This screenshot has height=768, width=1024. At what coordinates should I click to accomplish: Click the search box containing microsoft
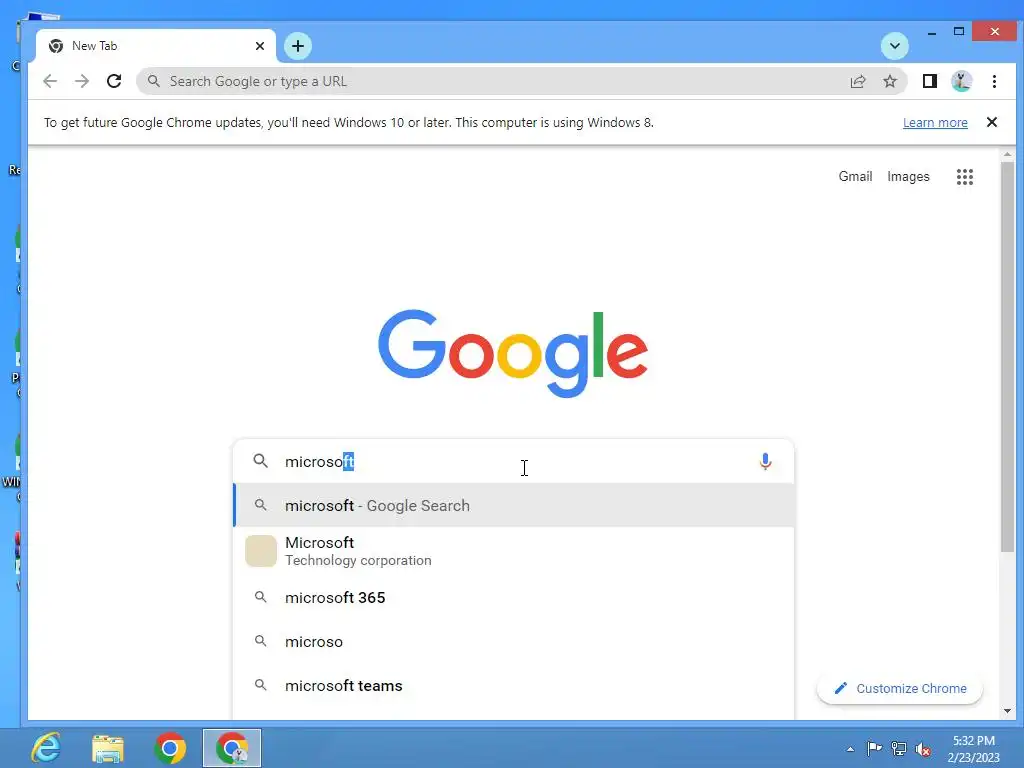coord(513,462)
